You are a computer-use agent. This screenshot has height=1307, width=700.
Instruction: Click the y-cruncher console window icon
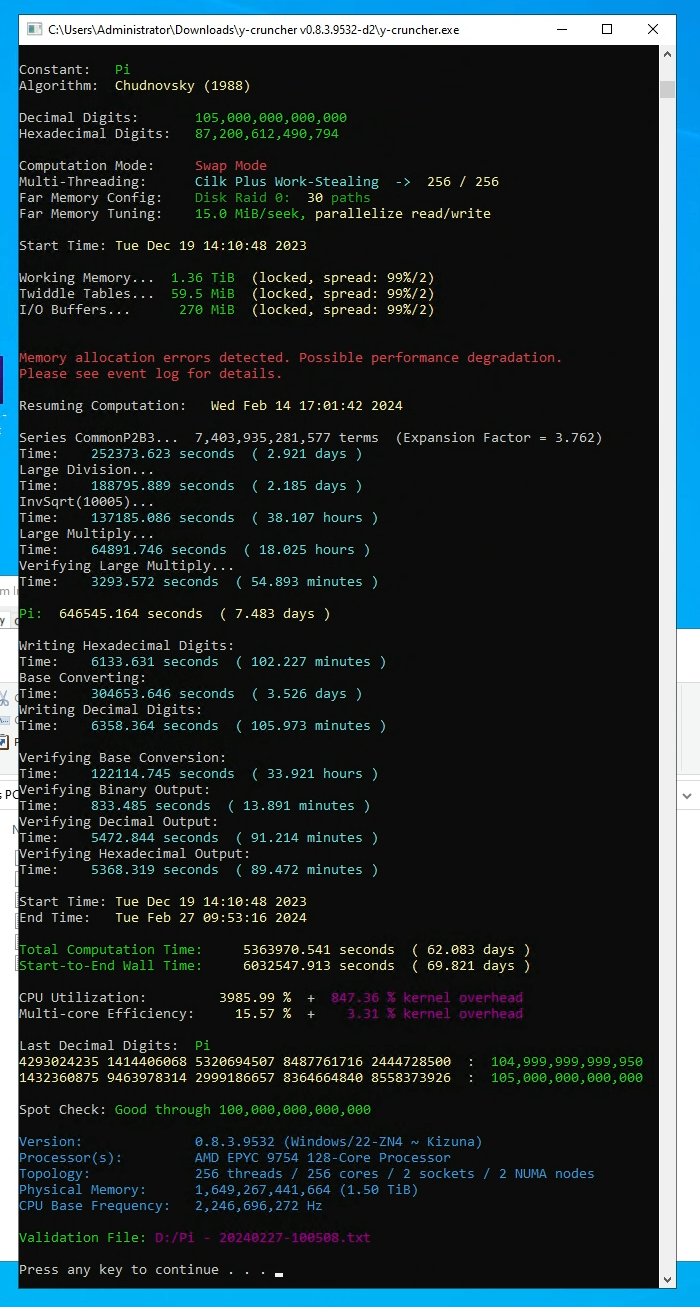(34, 30)
